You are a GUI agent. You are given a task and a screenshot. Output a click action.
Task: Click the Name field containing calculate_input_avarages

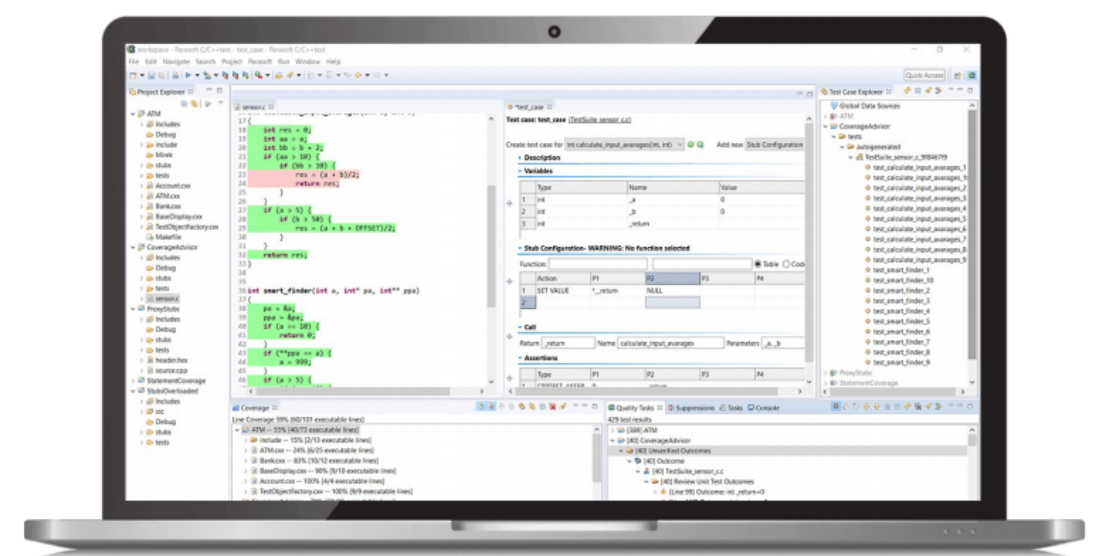point(671,344)
